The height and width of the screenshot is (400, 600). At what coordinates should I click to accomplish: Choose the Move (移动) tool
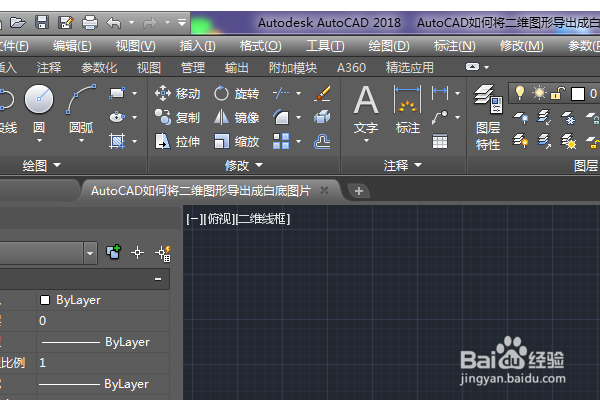[177, 93]
